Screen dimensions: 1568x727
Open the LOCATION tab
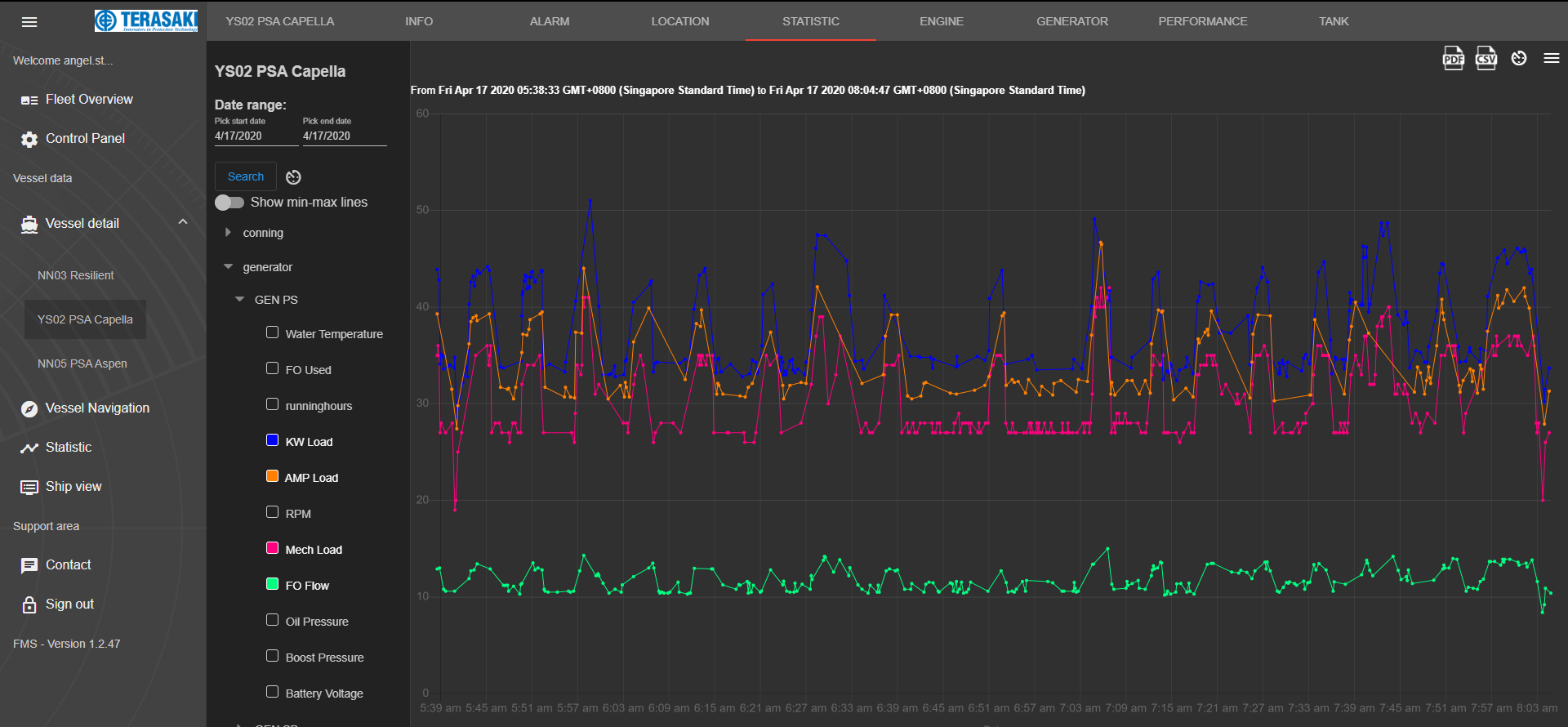680,21
